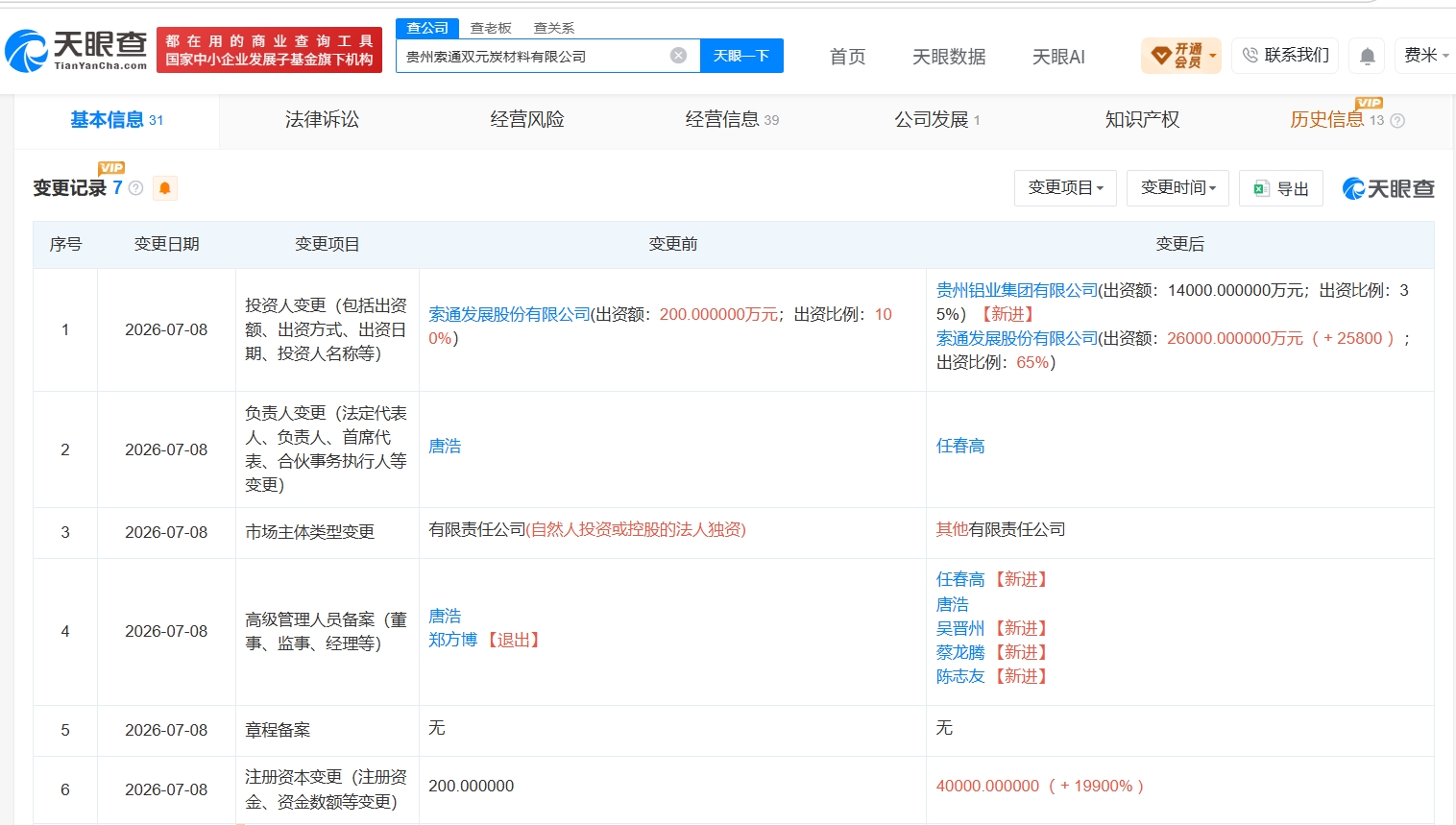Open 蔡龙腾 link in row 4
Image resolution: width=1456 pixels, height=825 pixels.
click(960, 652)
